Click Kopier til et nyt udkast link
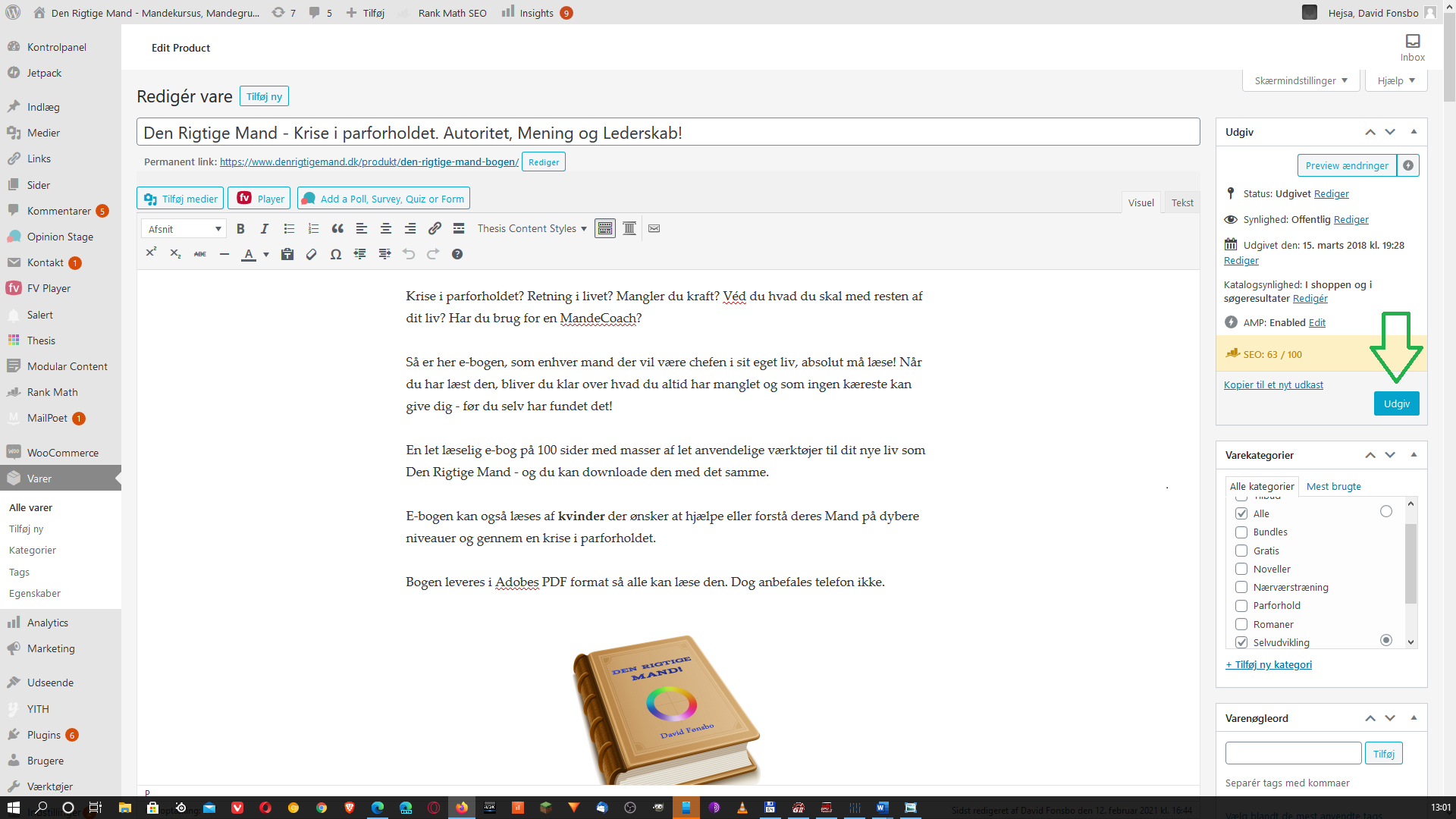Screen dimensions: 1456x819 coord(1273,385)
